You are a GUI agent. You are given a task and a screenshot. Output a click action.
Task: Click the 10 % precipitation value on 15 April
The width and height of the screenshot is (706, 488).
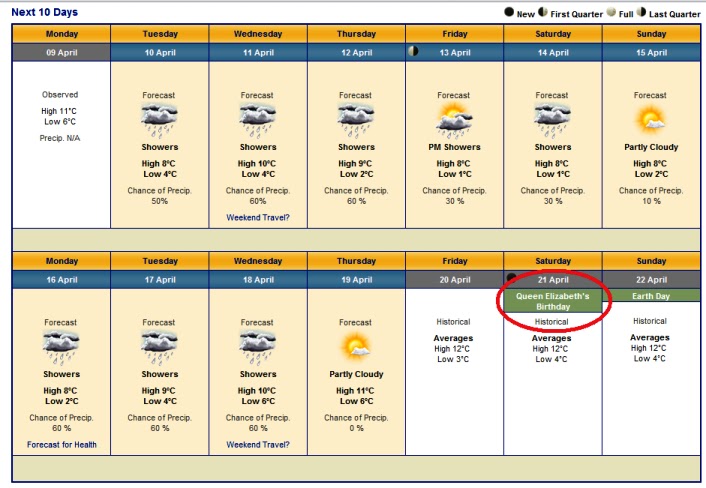coord(651,201)
